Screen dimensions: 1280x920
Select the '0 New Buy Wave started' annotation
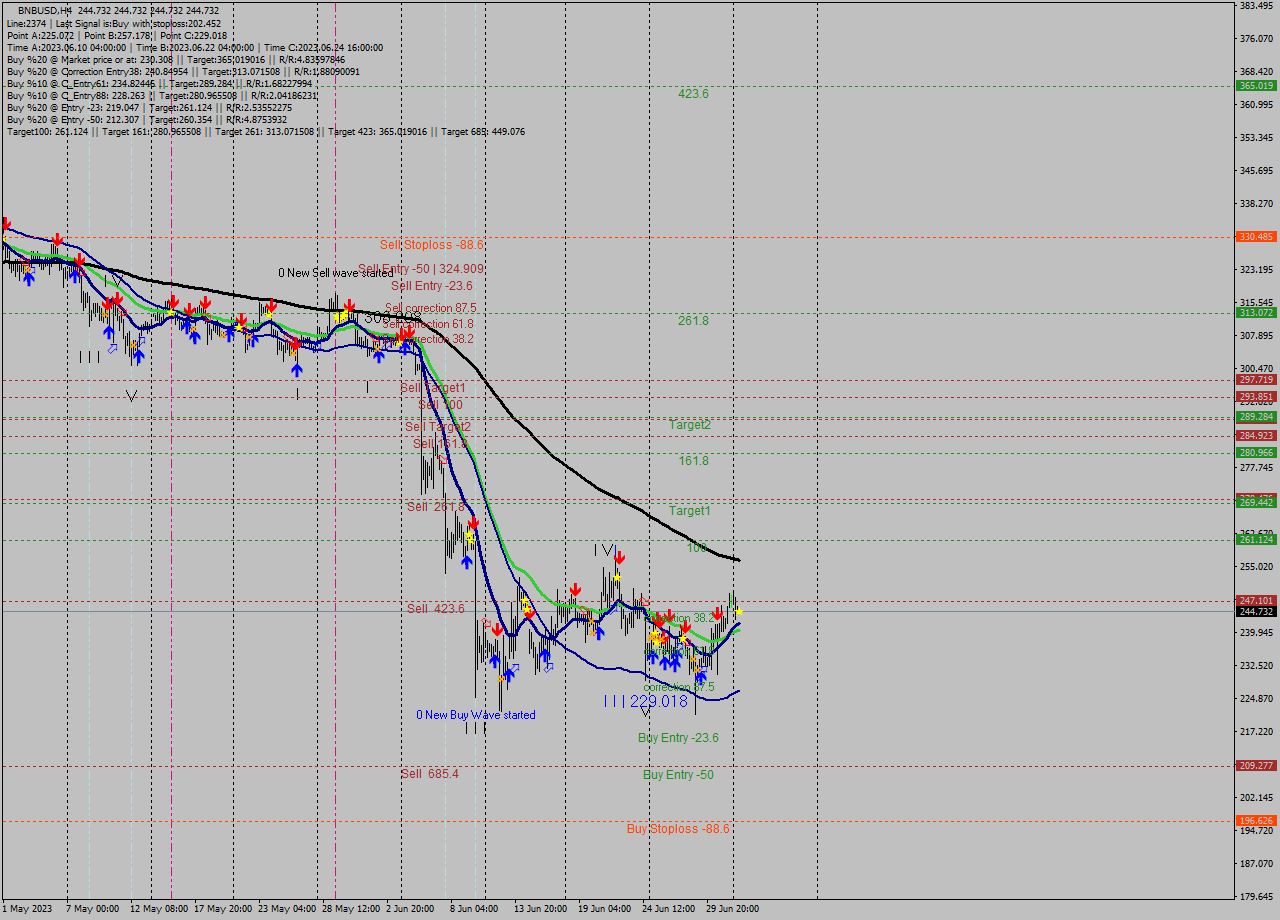(x=476, y=715)
